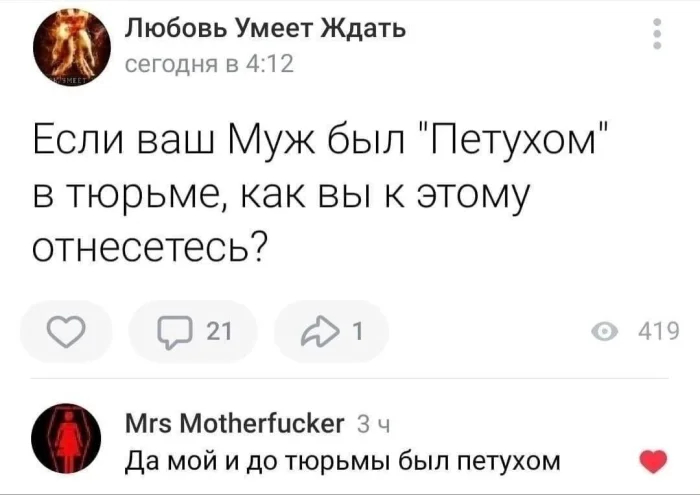The width and height of the screenshot is (700, 495).
Task: Click the post timestamp "сегодня в 4:12"
Action: coord(209,65)
